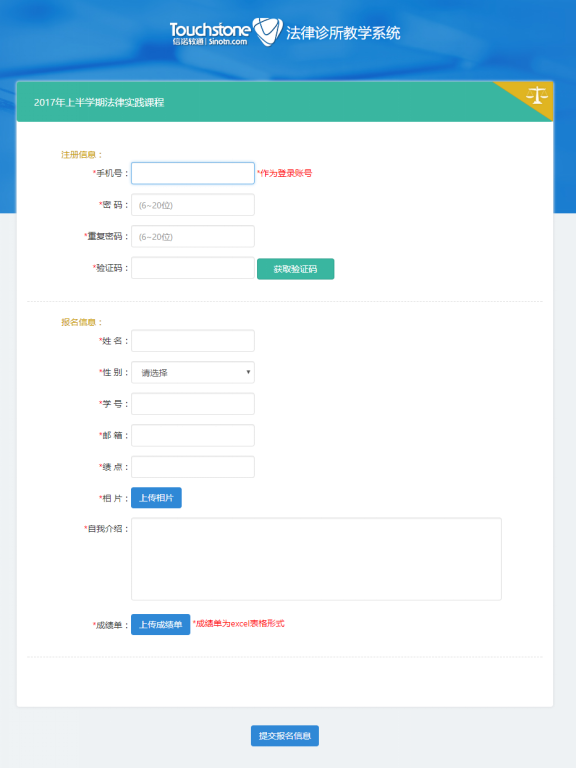Open the 性别 请选择 dropdown
Image resolution: width=577 pixels, height=768 pixels.
point(193,372)
